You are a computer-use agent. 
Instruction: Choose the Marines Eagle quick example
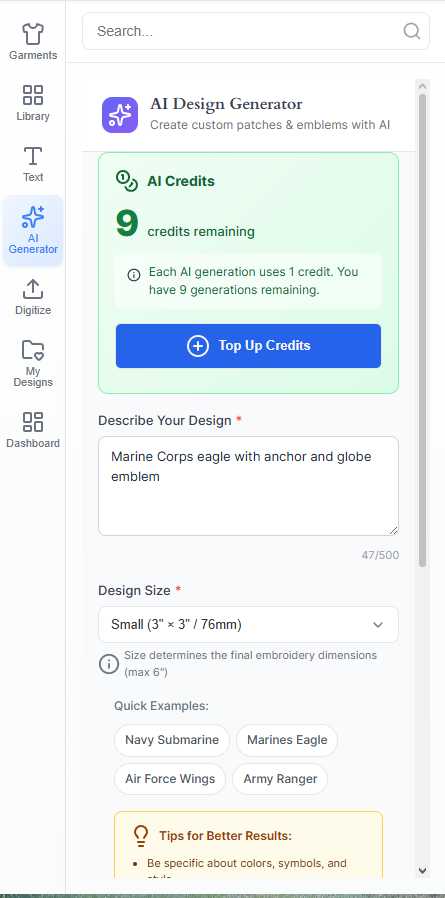click(287, 740)
